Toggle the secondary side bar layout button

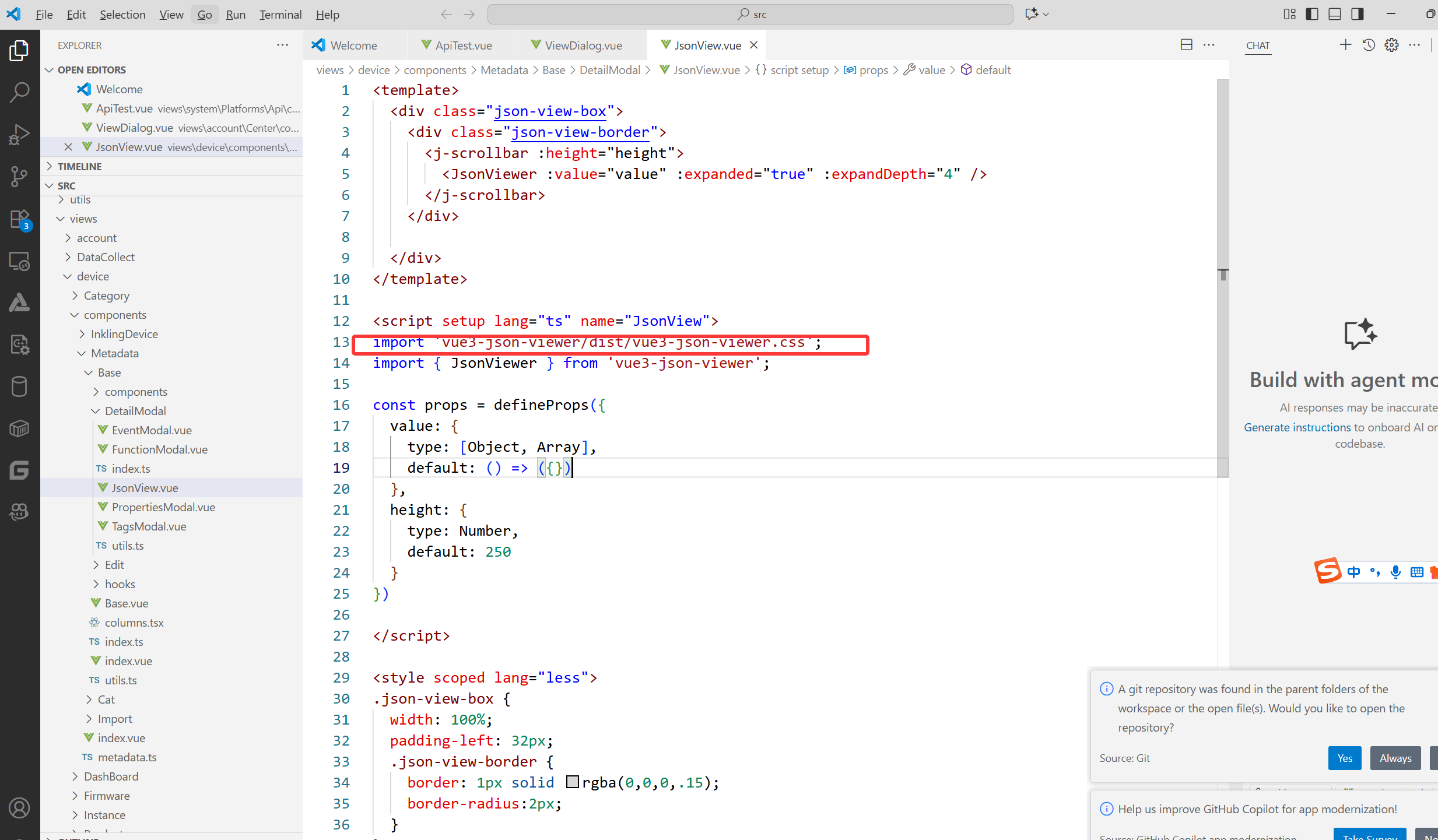[1358, 14]
